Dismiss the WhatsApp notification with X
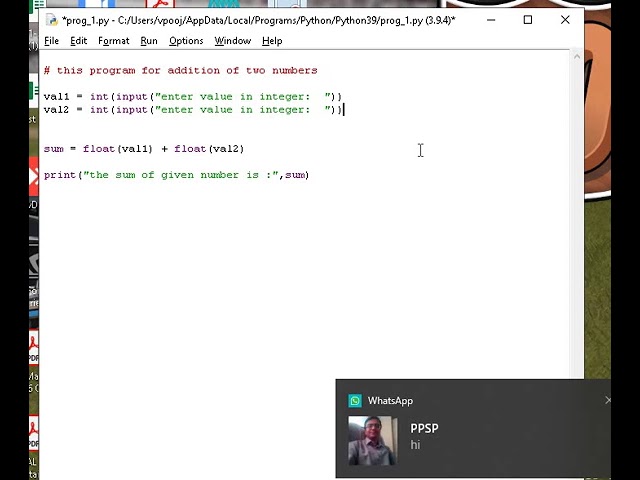640x480 pixels. 607,400
